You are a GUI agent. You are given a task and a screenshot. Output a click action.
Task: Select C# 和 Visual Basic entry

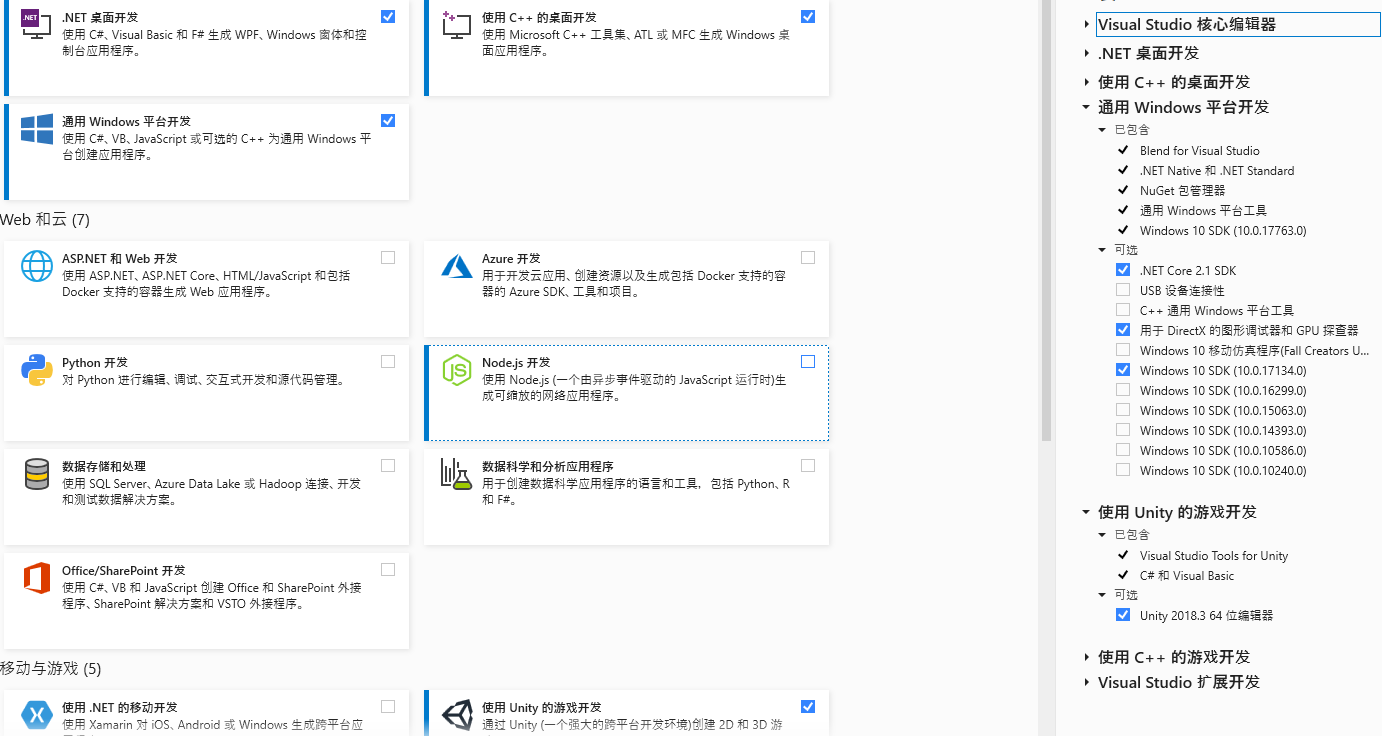click(x=1187, y=575)
